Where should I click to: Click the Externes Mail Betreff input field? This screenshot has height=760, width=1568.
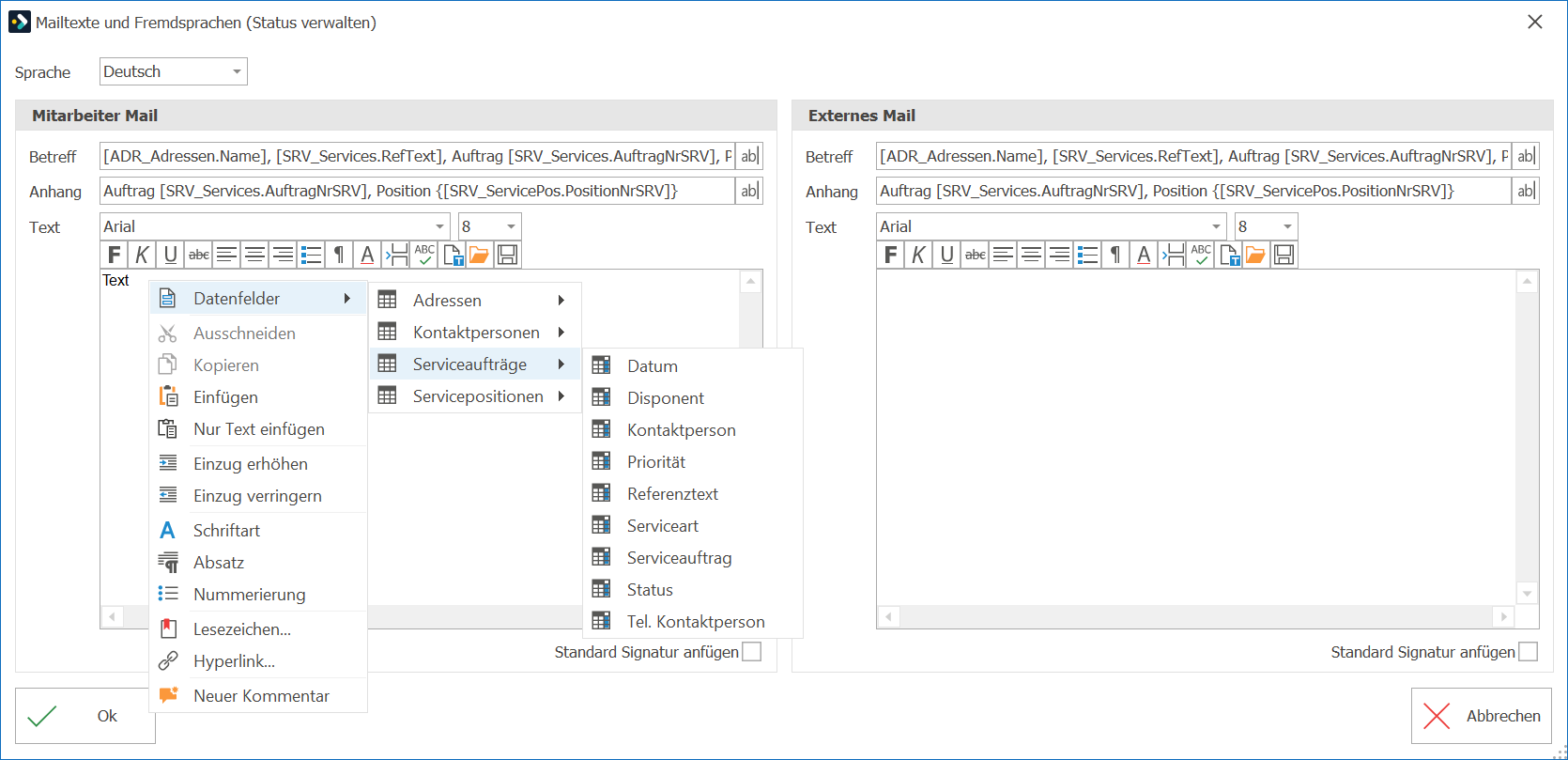coord(1193,156)
